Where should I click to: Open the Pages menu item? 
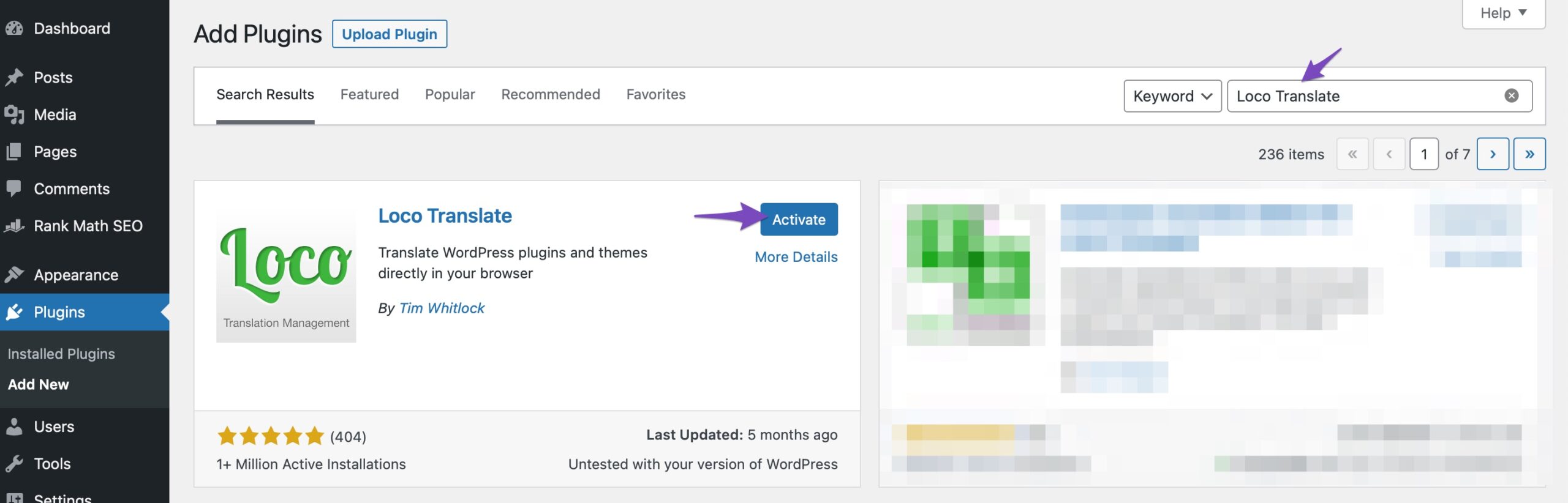pos(85,152)
